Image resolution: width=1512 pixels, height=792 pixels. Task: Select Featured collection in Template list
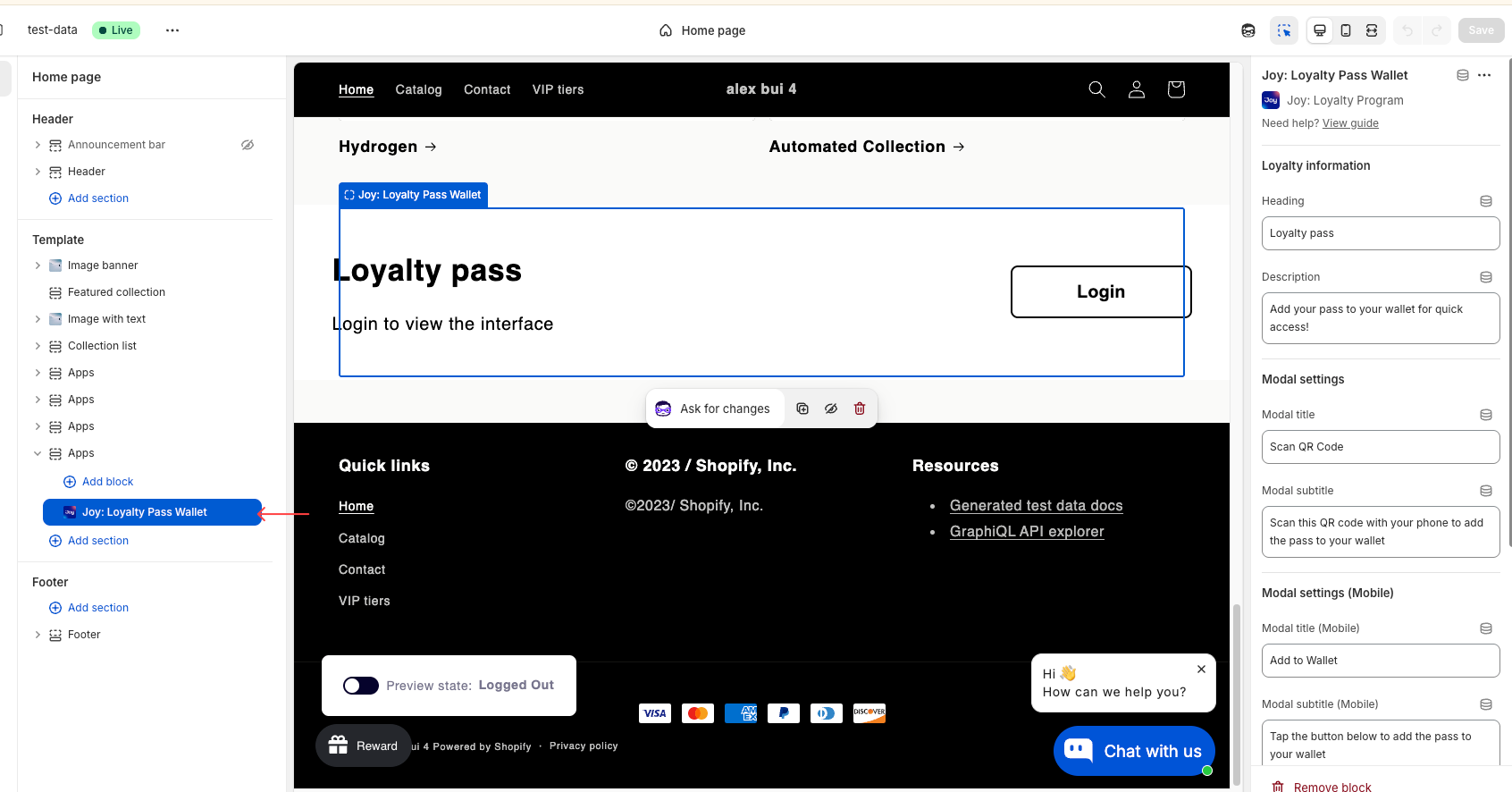[x=116, y=292]
